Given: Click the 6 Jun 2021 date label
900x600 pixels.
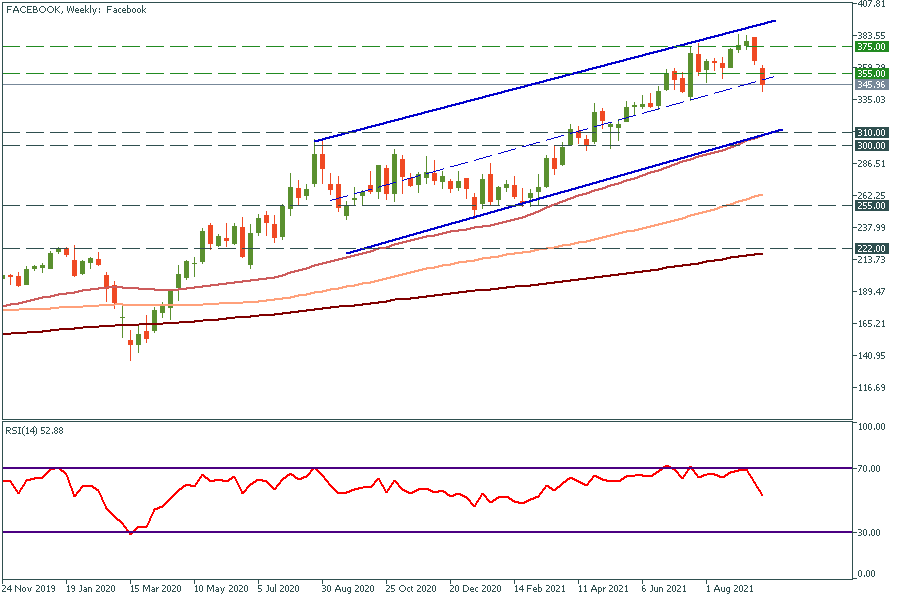Looking at the screenshot, I should (x=666, y=589).
